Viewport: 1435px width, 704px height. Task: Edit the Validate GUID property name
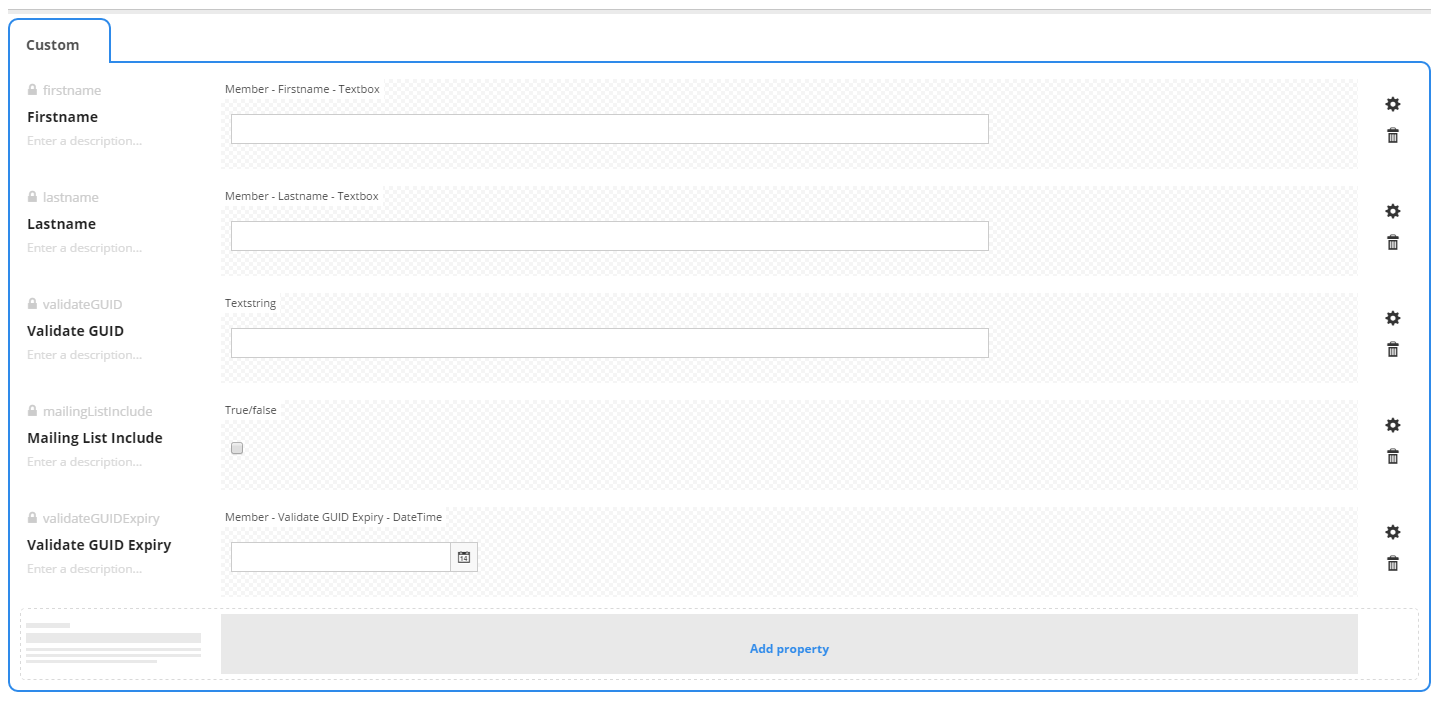[75, 331]
